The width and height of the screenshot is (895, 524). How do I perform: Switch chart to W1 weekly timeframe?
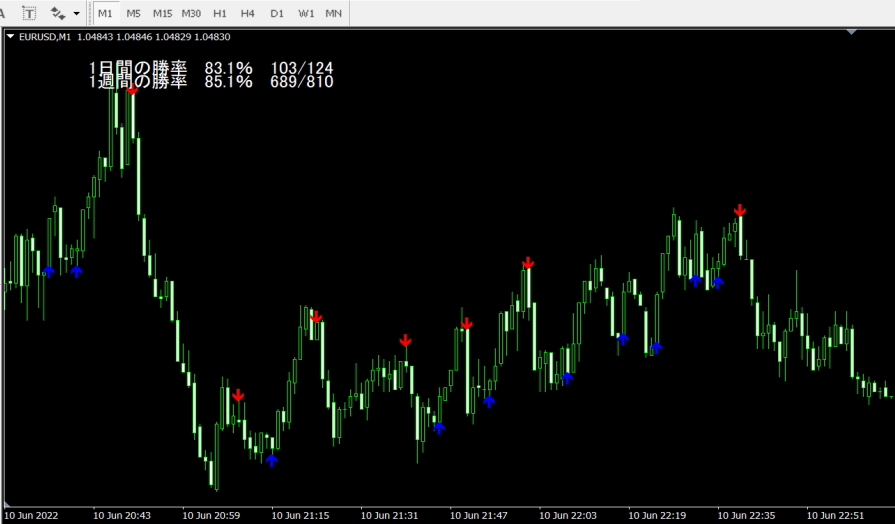[x=306, y=13]
